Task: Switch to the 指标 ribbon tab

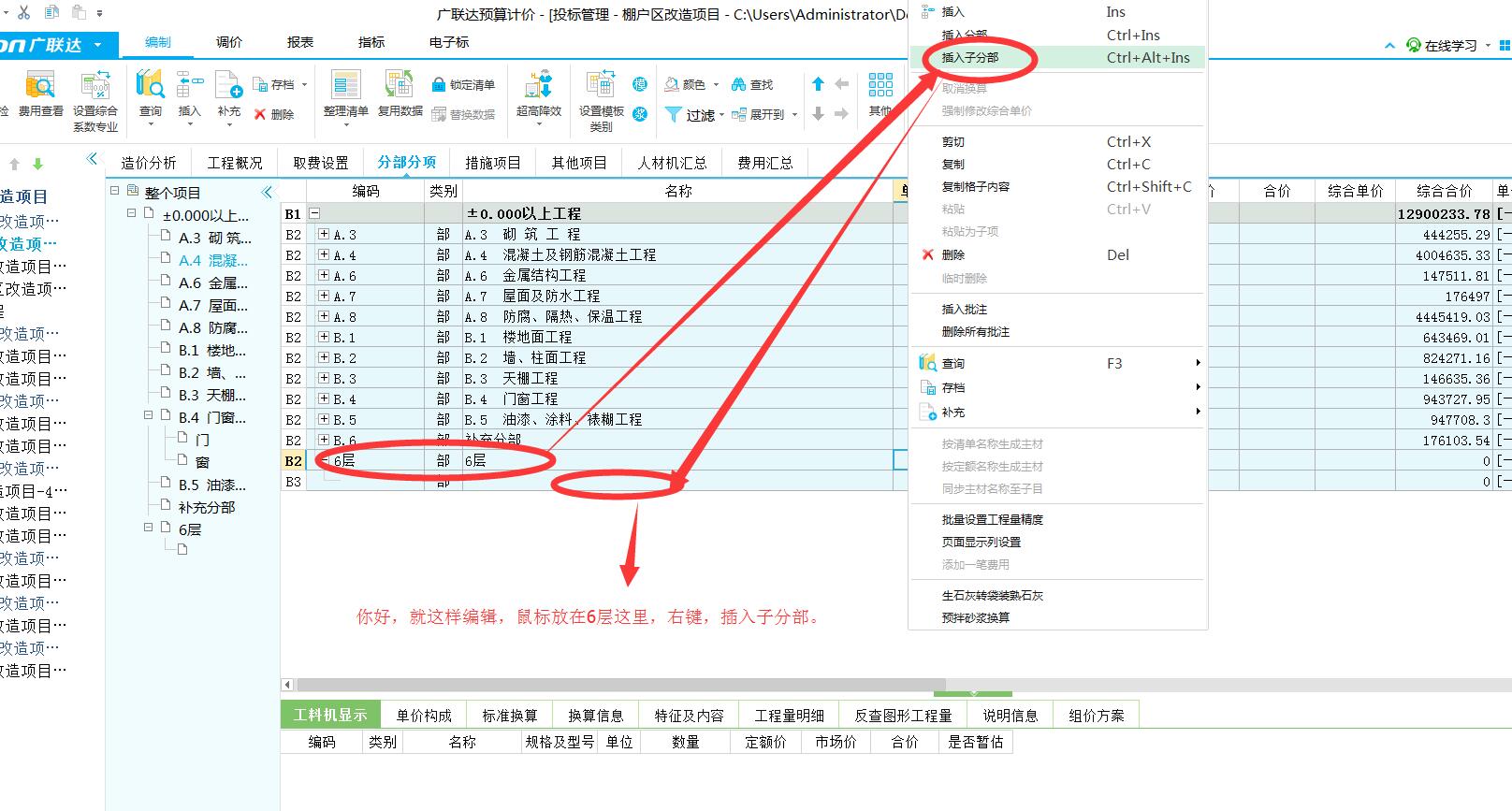Action: [371, 42]
